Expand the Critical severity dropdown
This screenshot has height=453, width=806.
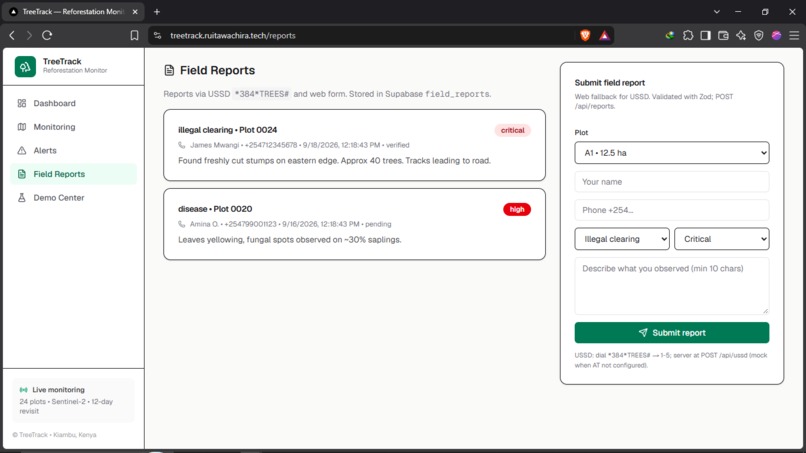(x=722, y=239)
